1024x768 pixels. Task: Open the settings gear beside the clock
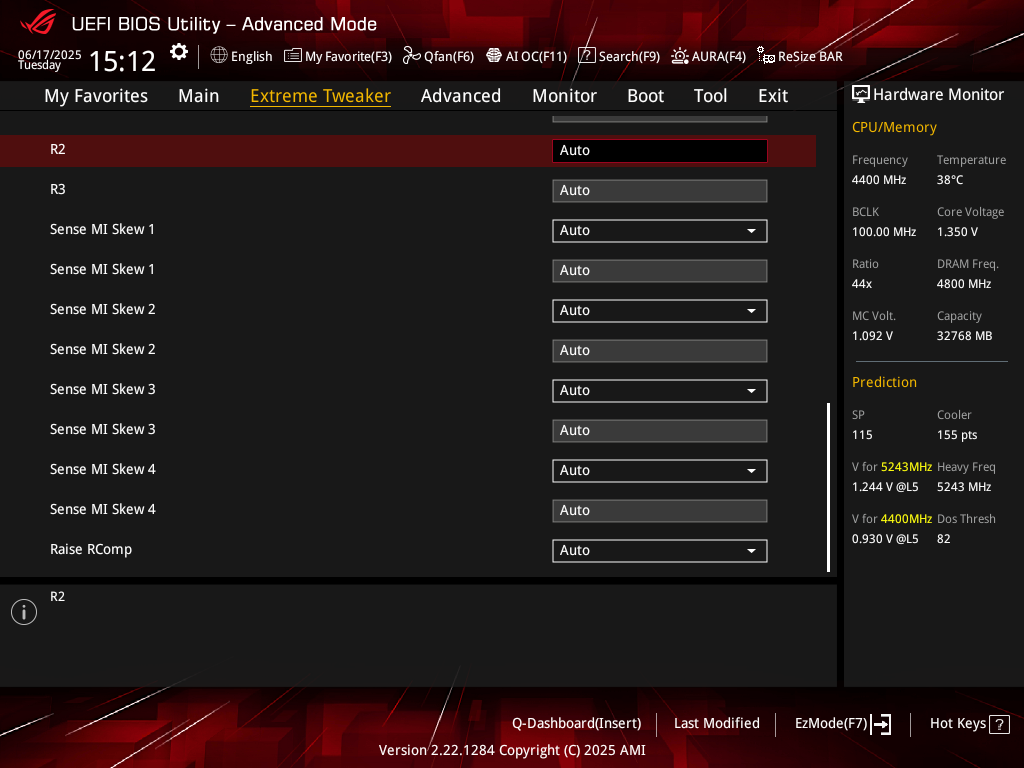click(179, 52)
